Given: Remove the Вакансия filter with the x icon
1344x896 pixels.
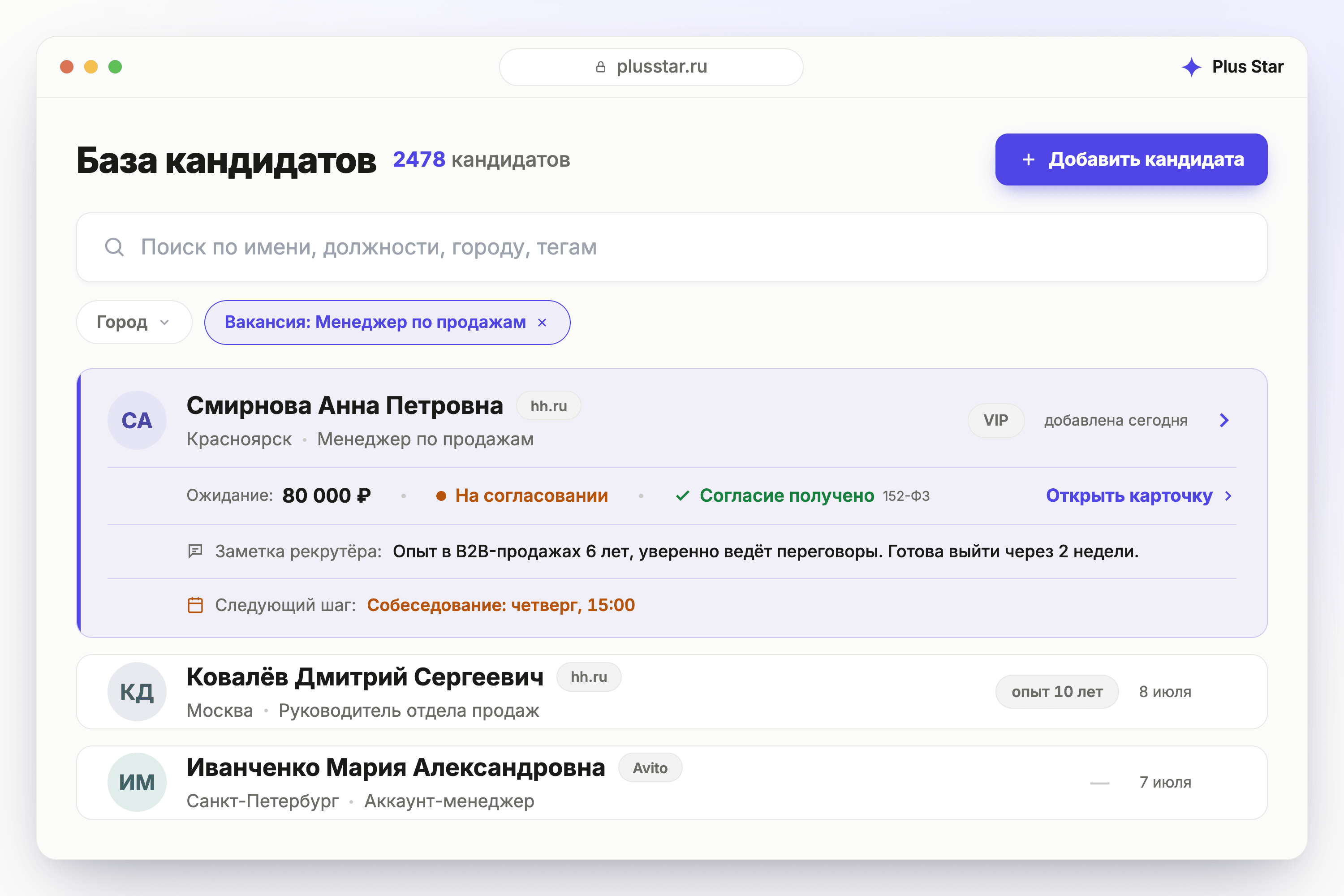Looking at the screenshot, I should 542,322.
